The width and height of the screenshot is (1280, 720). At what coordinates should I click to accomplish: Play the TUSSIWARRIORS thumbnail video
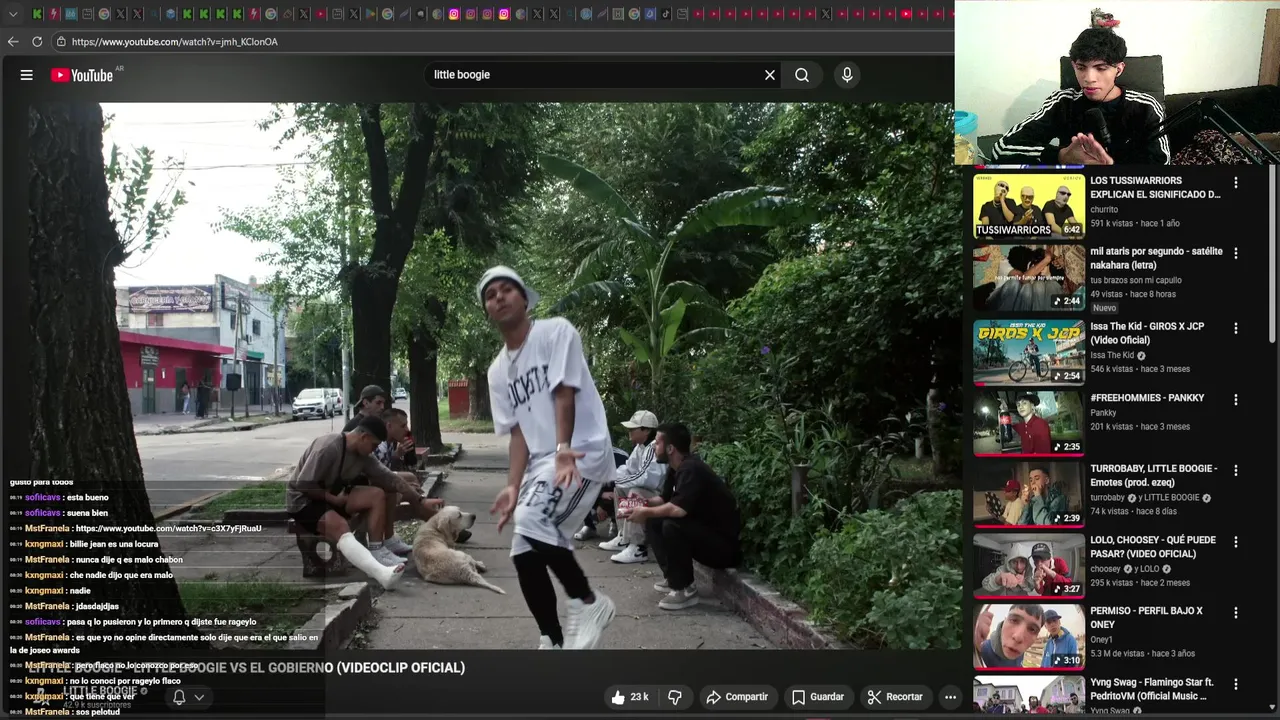pyautogui.click(x=1029, y=207)
